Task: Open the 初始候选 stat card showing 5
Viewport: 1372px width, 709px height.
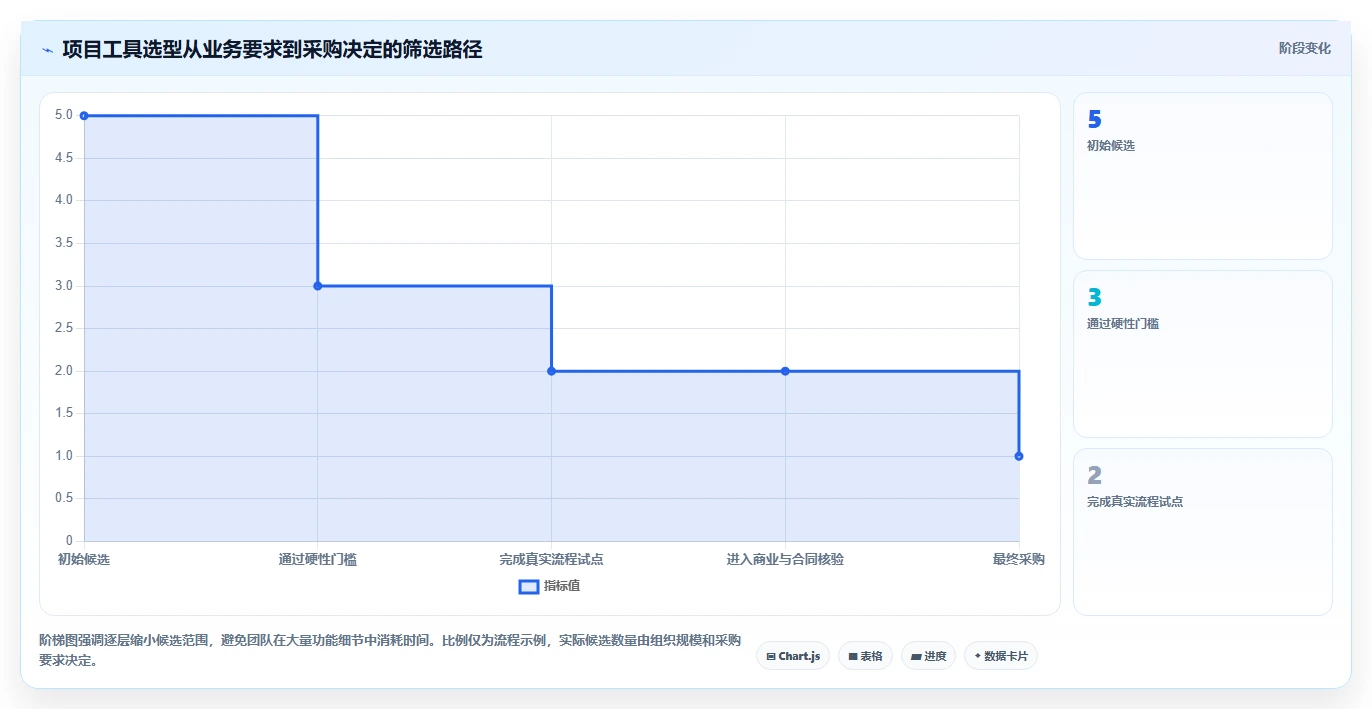Action: pos(1203,176)
